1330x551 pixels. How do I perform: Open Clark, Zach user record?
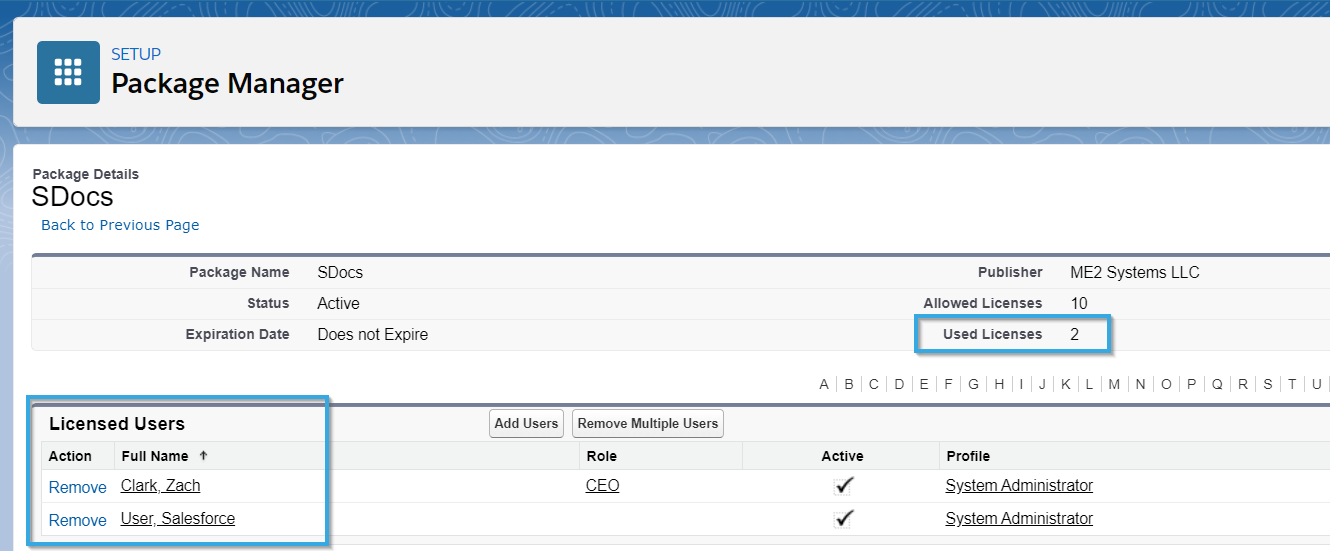click(x=160, y=486)
